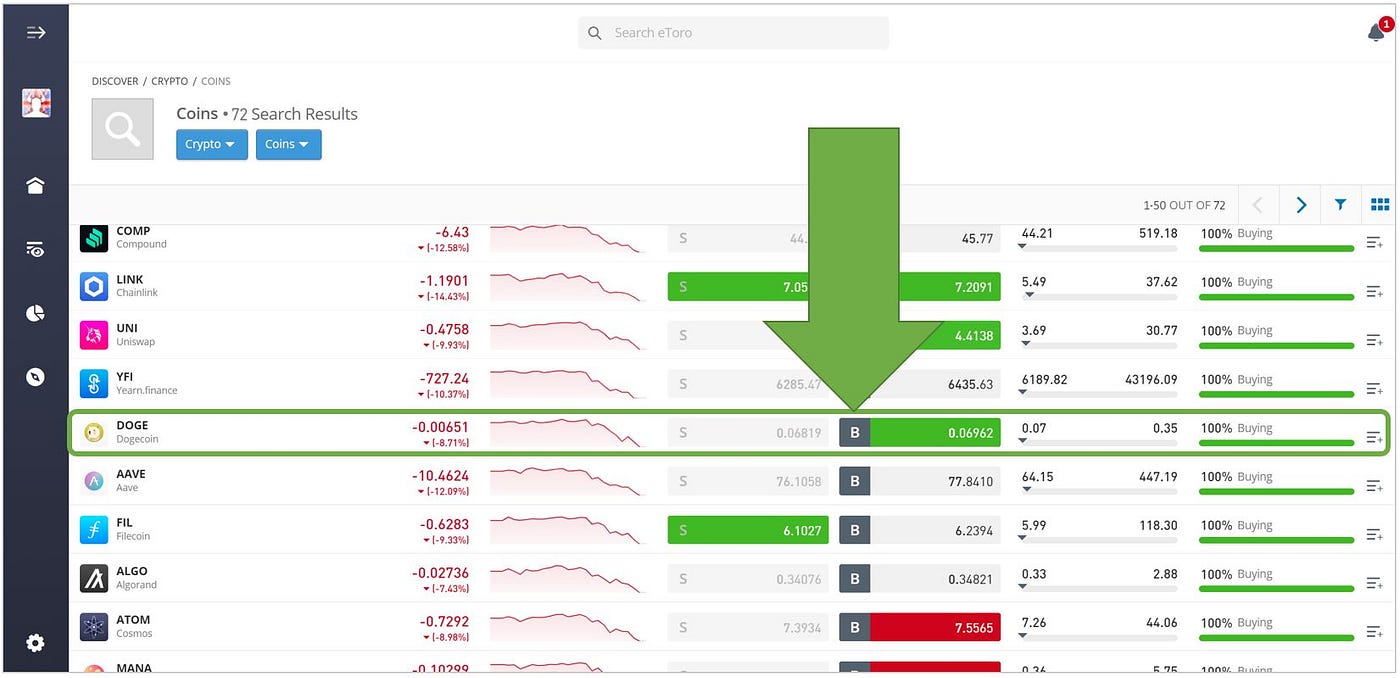Screen dimensions: 1400x678
Task: Click Buy B button for FIL
Action: (854, 530)
